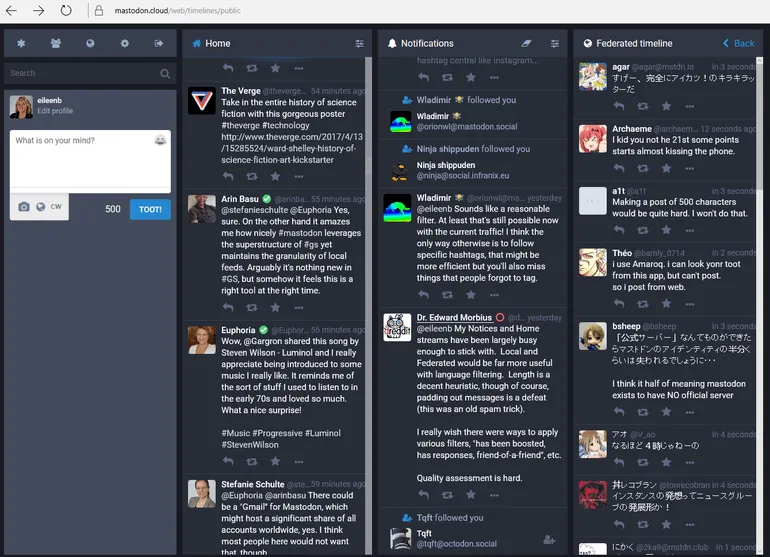
Task: Open more menu on Arin Basu post
Action: pos(299,307)
